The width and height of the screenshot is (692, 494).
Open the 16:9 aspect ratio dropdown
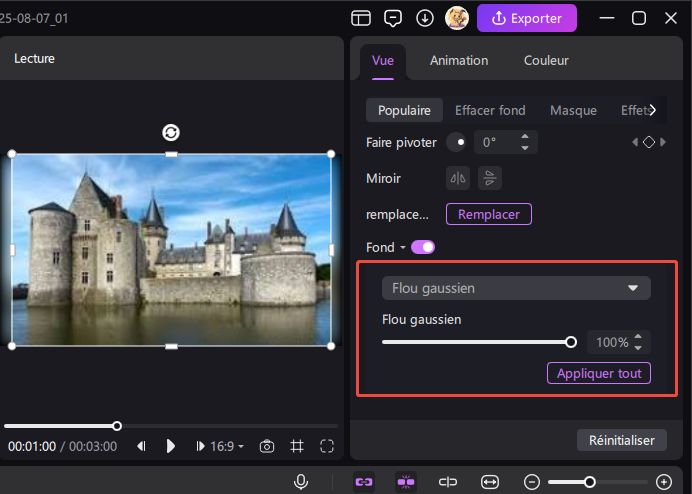pyautogui.click(x=227, y=446)
